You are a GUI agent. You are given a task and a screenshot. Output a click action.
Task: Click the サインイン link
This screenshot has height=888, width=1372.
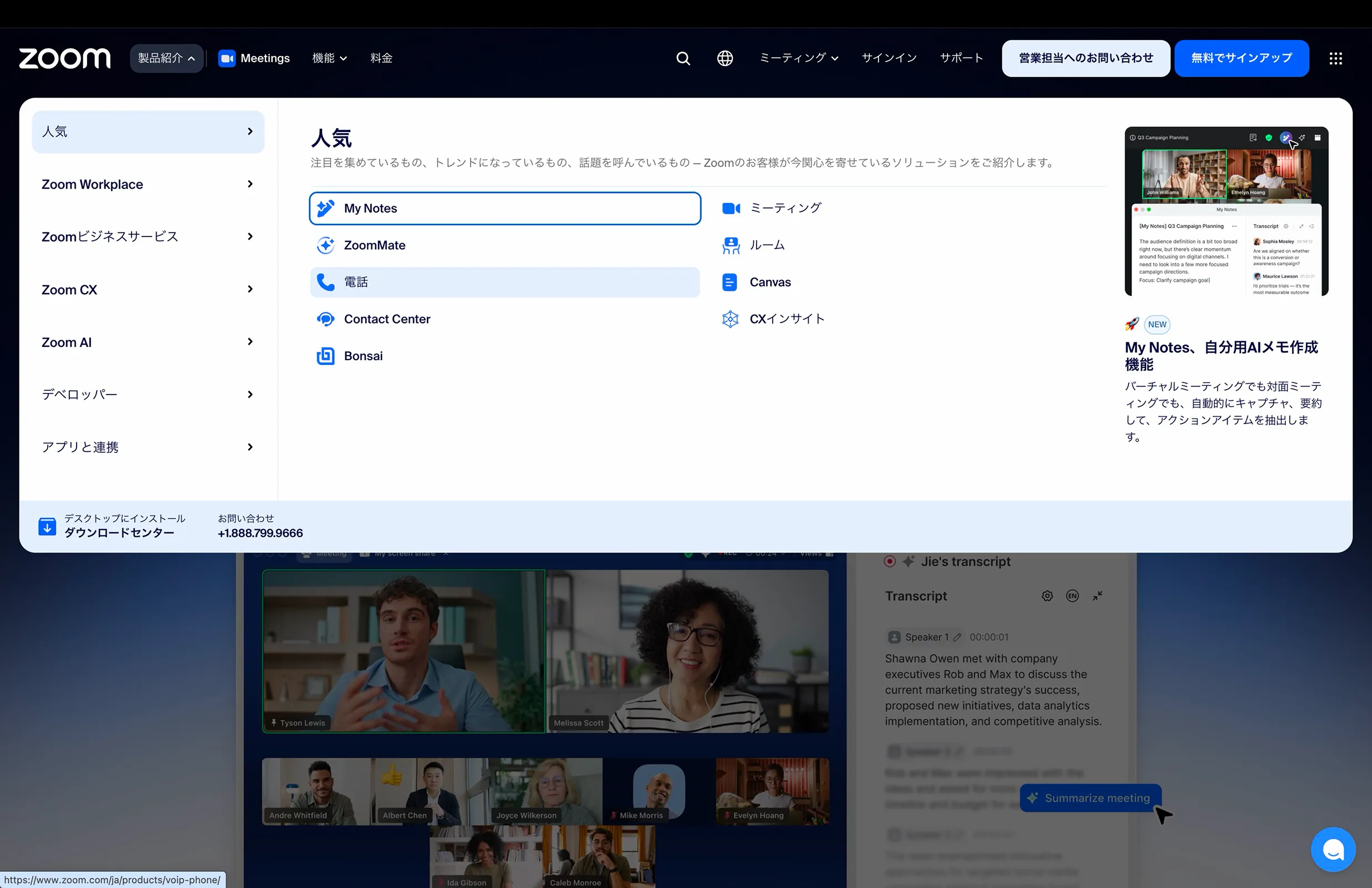click(x=889, y=58)
